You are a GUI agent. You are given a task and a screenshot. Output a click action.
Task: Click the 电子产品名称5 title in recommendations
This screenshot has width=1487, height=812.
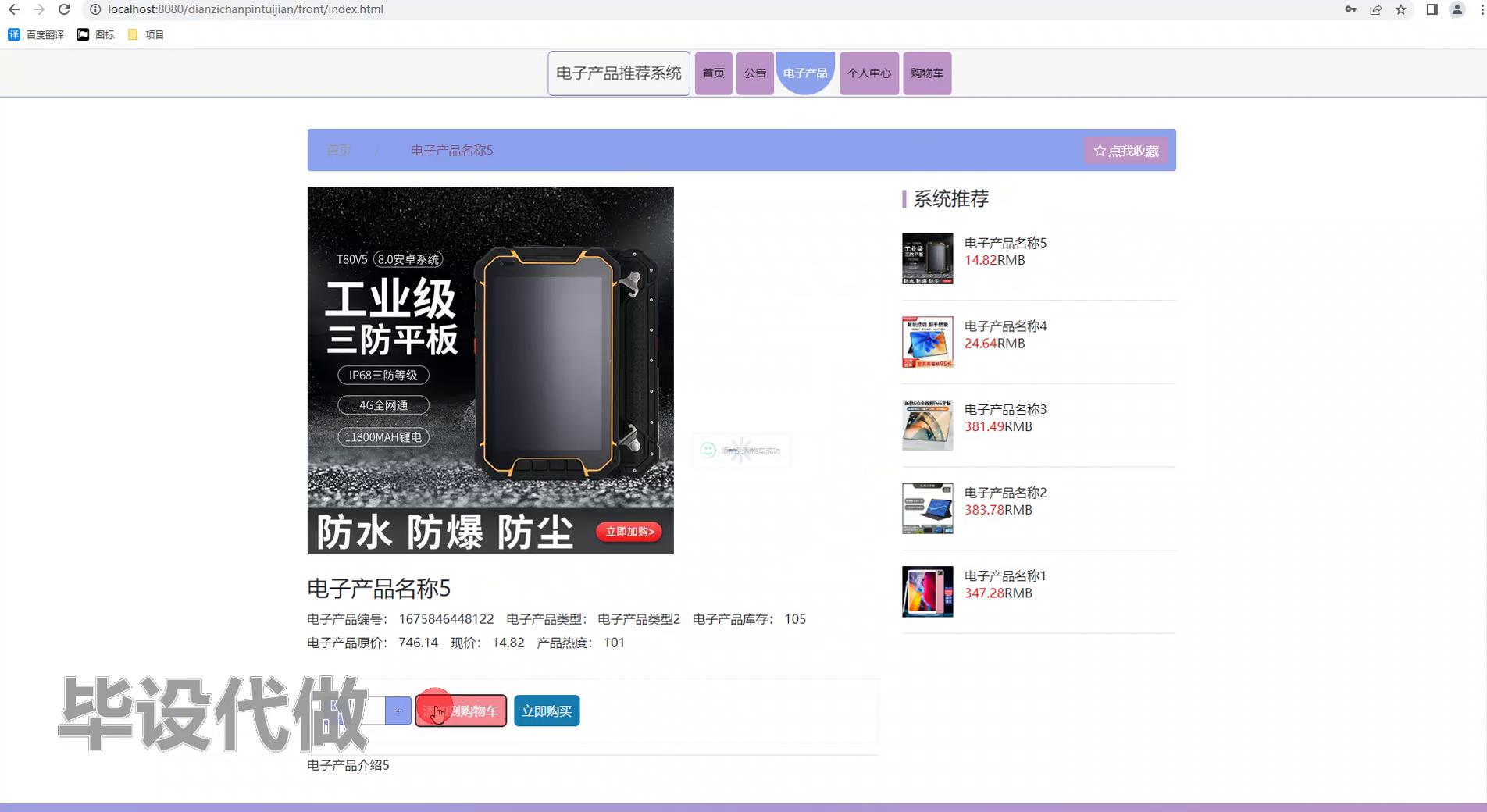click(1005, 243)
